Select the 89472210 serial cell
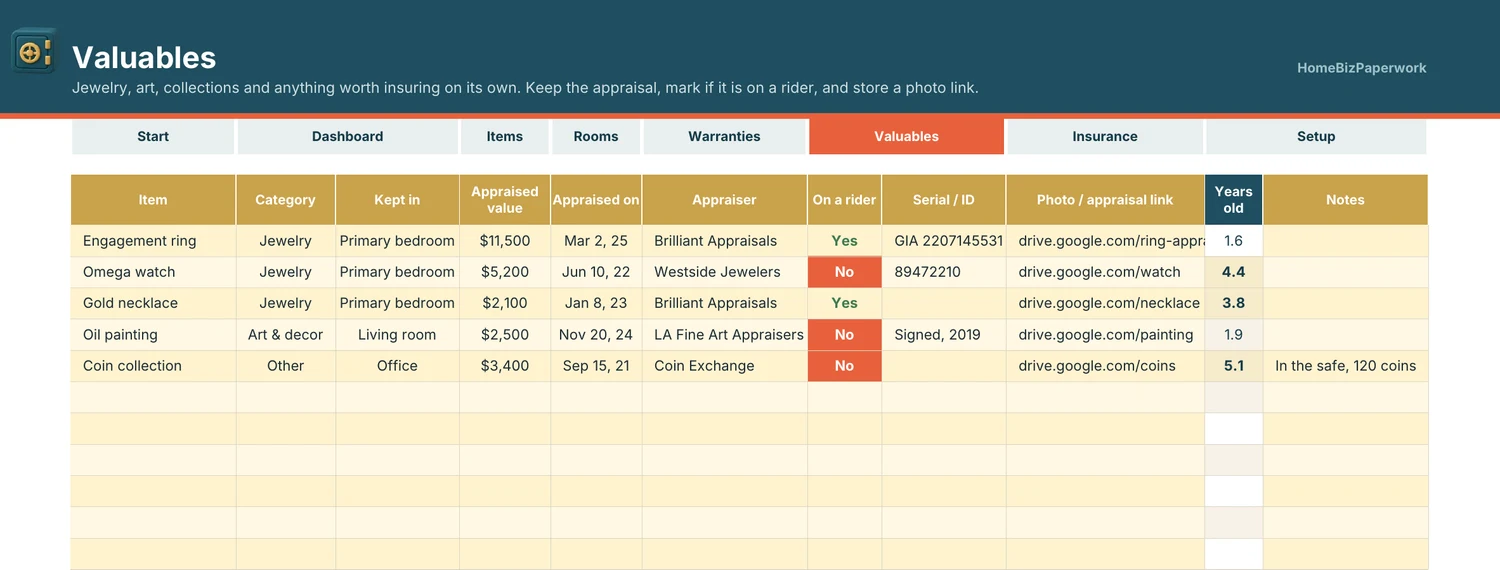The image size is (1500, 570). click(943, 272)
